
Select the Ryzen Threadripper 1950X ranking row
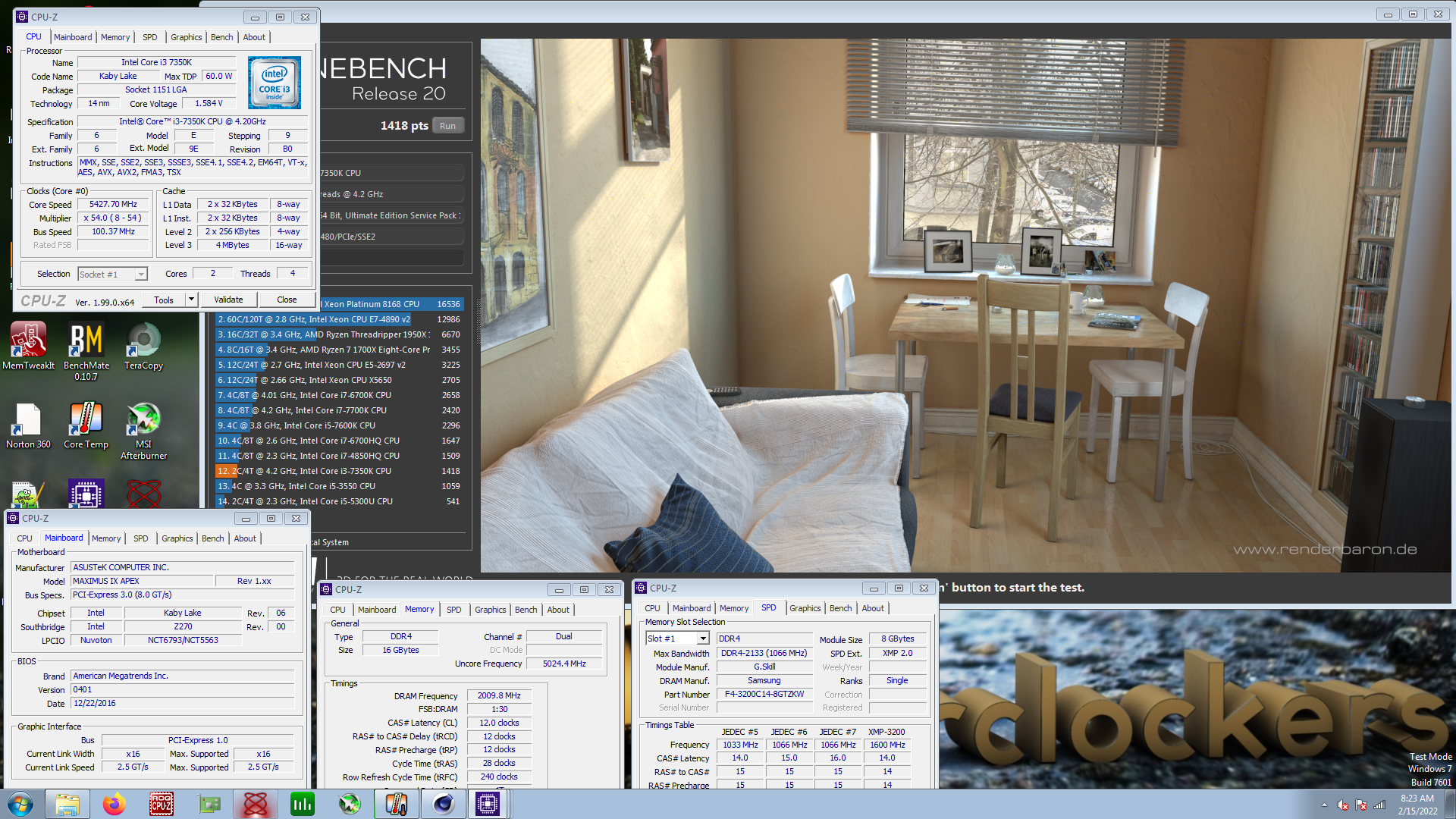tap(339, 334)
